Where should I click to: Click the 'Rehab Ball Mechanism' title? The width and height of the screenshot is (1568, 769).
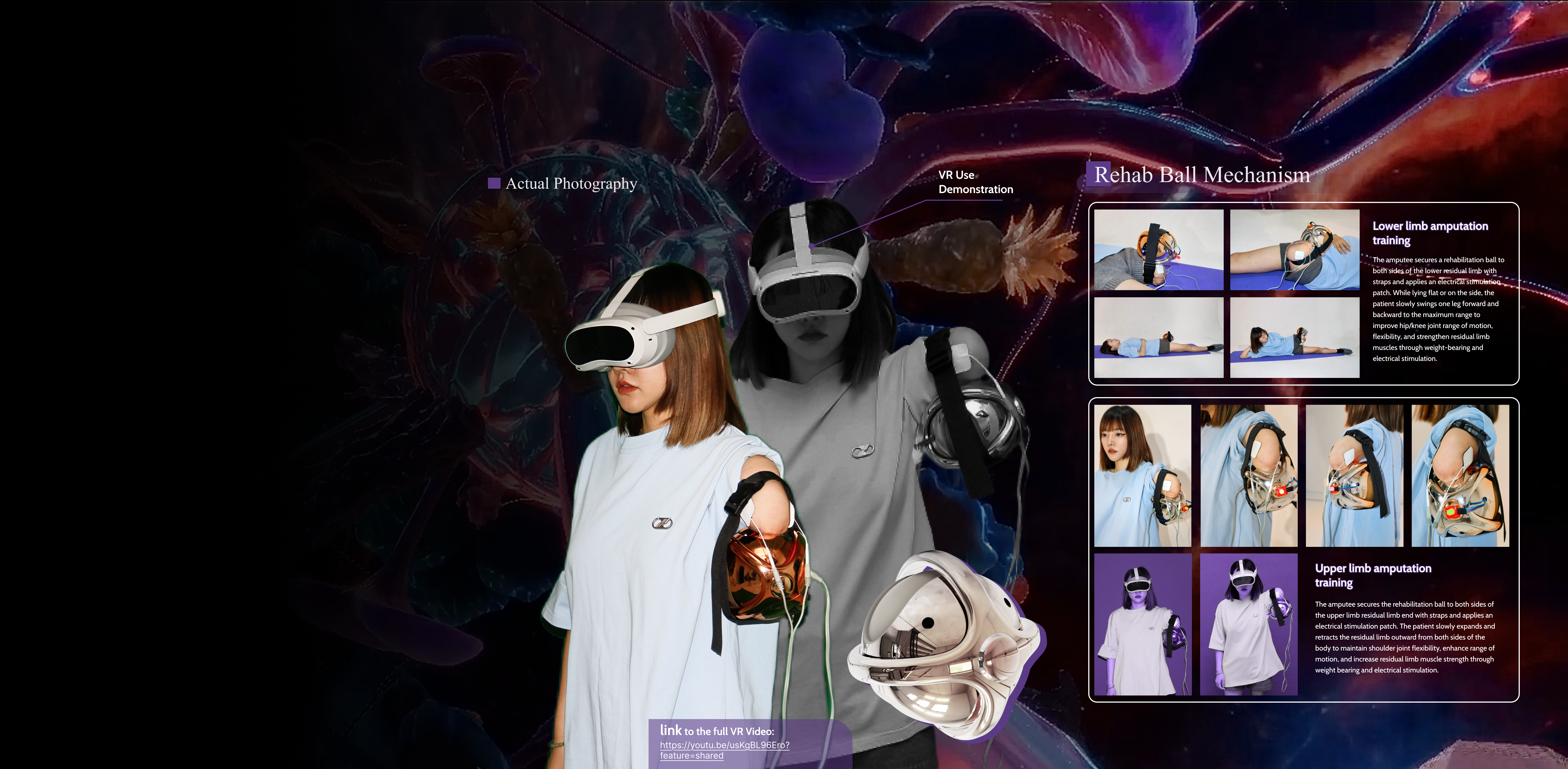1202,175
